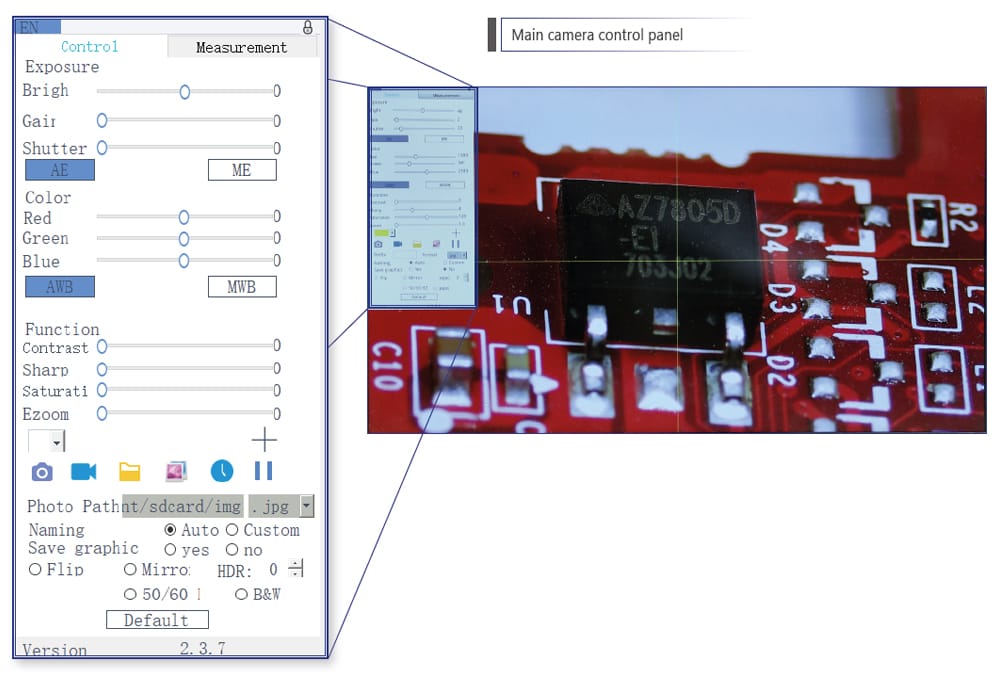1000x673 pixels.
Task: Click the Gain slider handle
Action: coord(102,120)
